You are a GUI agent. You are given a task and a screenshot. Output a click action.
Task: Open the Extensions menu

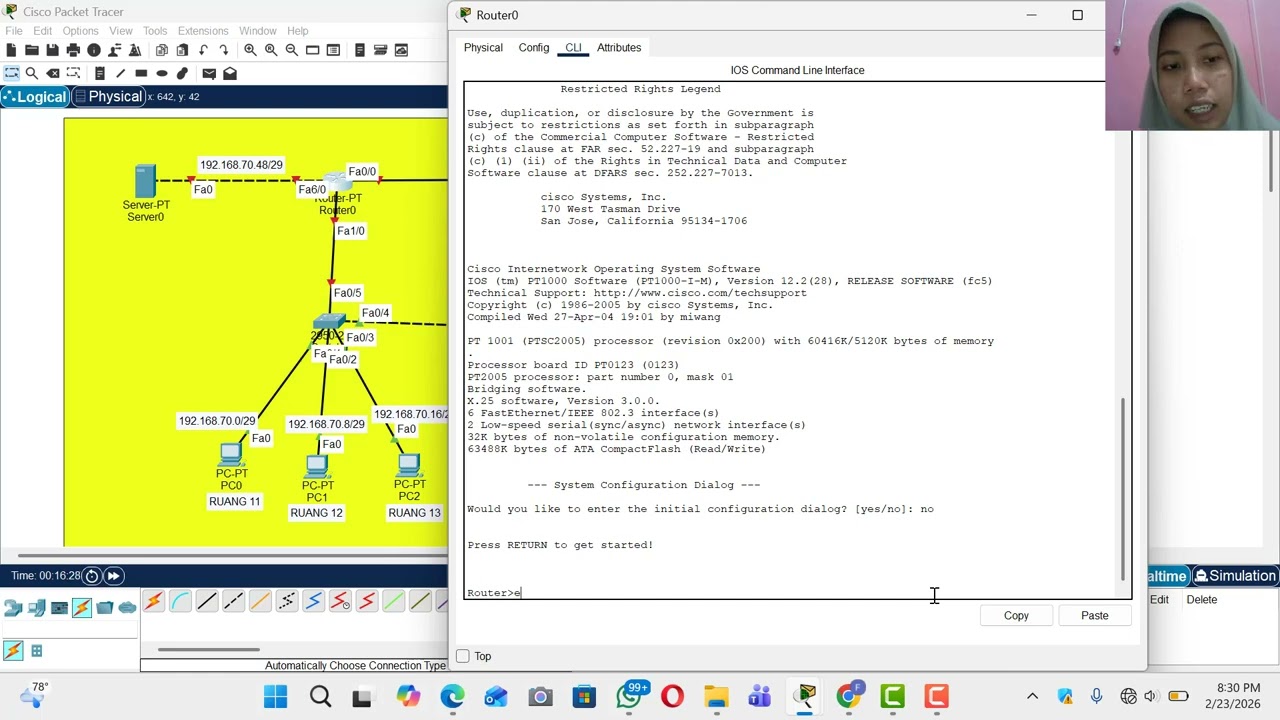[x=203, y=31]
